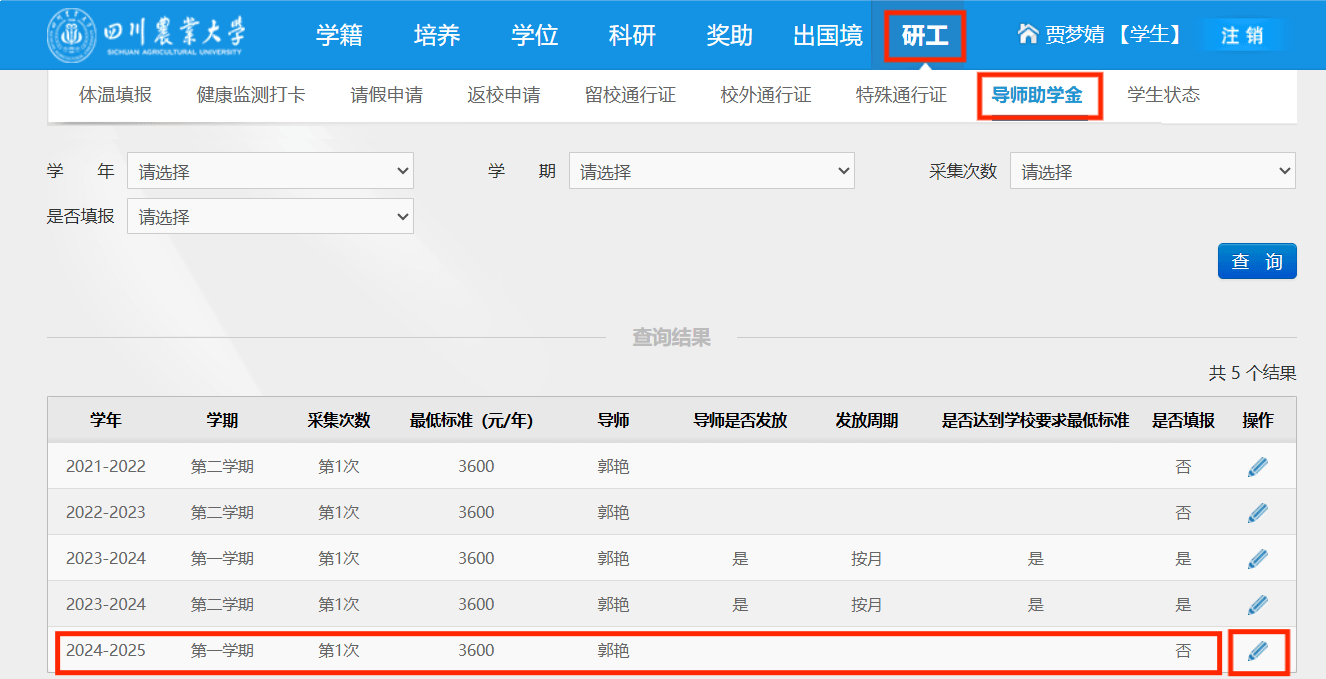Open the 学期 dropdown

[x=711, y=171]
